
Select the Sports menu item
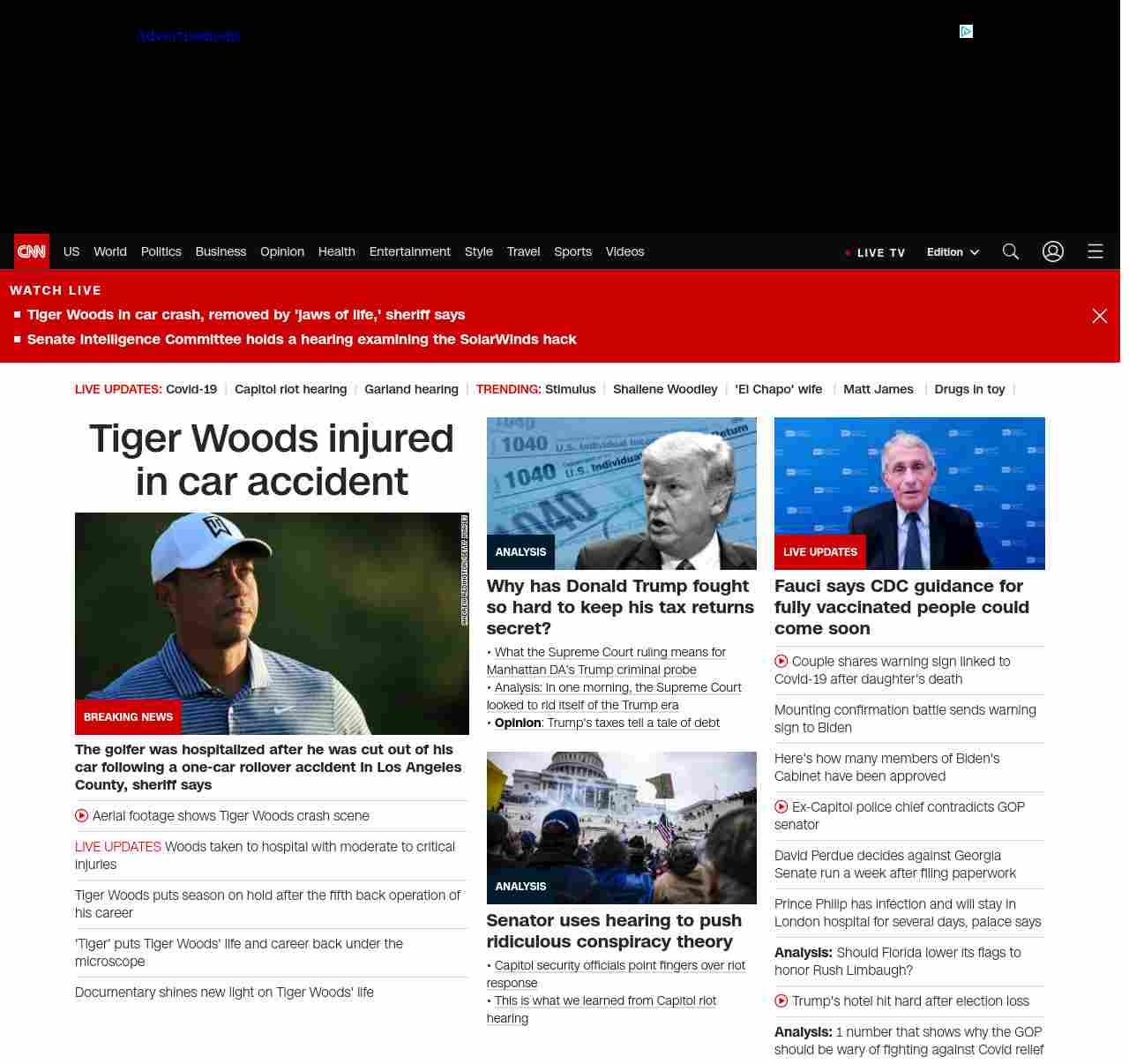572,251
